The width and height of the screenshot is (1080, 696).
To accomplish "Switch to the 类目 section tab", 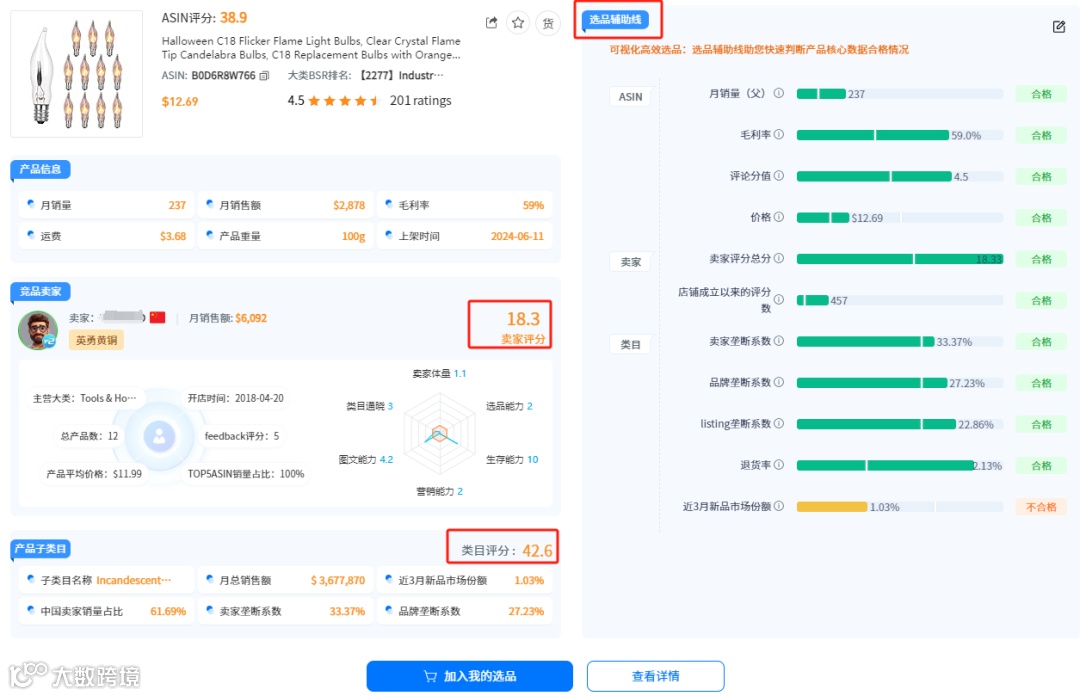I will [x=629, y=344].
